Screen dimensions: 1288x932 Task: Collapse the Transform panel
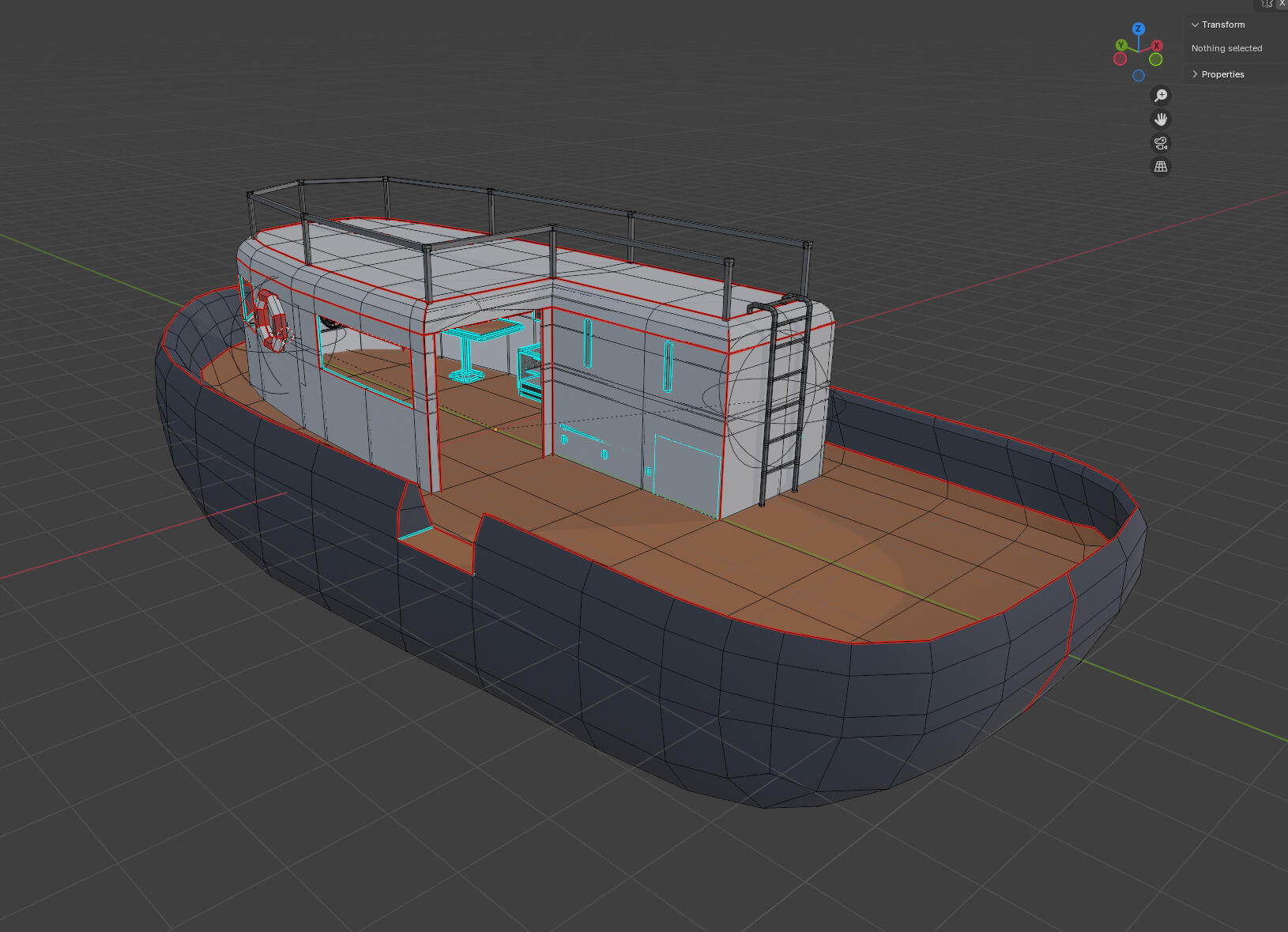pyautogui.click(x=1195, y=25)
